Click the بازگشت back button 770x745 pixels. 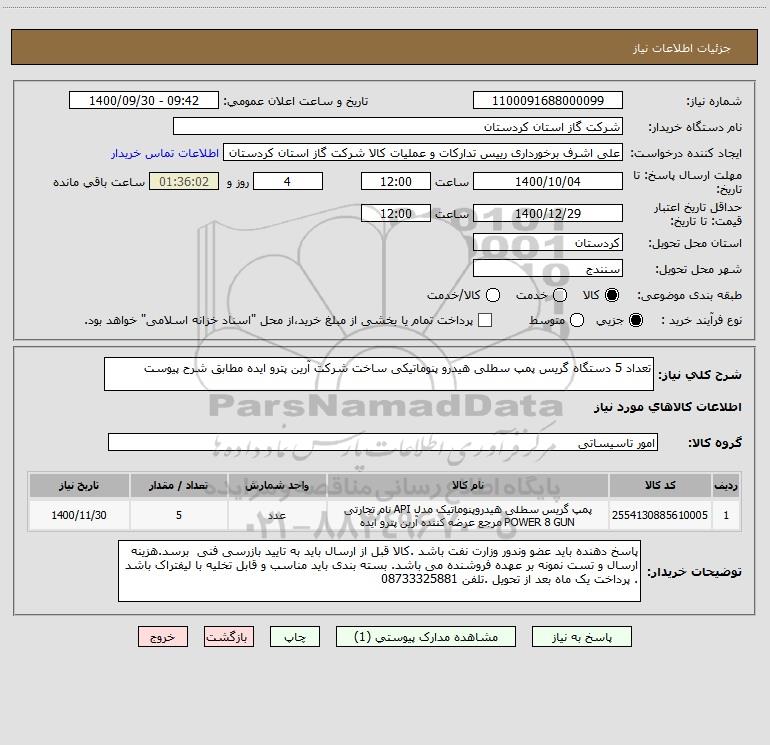point(229,637)
